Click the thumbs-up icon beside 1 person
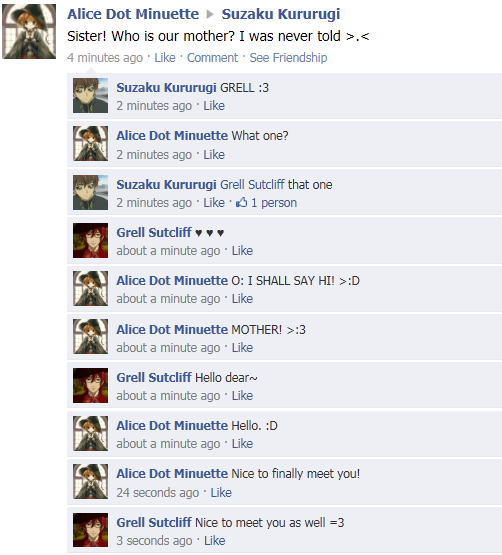Image resolution: width=502 pixels, height=555 pixels. click(241, 202)
